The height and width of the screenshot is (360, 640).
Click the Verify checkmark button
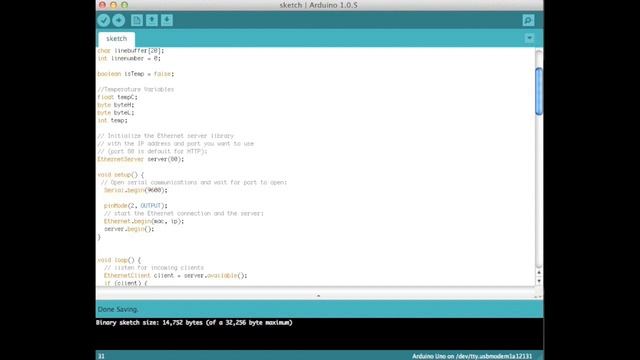click(x=104, y=20)
